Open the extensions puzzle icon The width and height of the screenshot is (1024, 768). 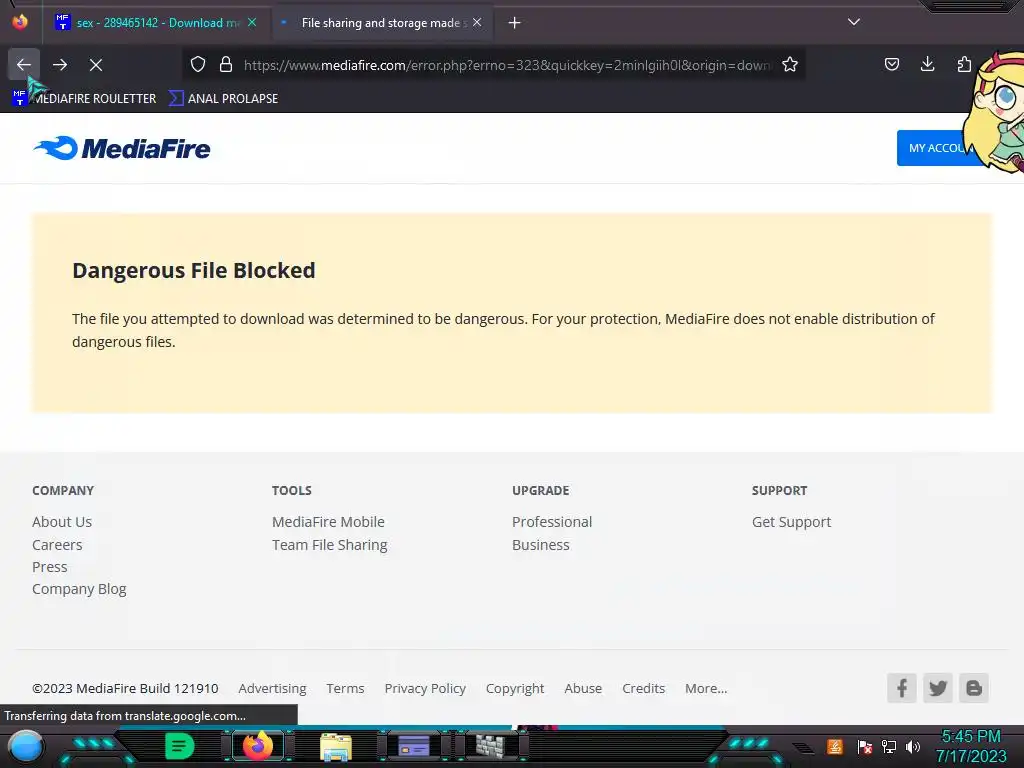(x=963, y=65)
